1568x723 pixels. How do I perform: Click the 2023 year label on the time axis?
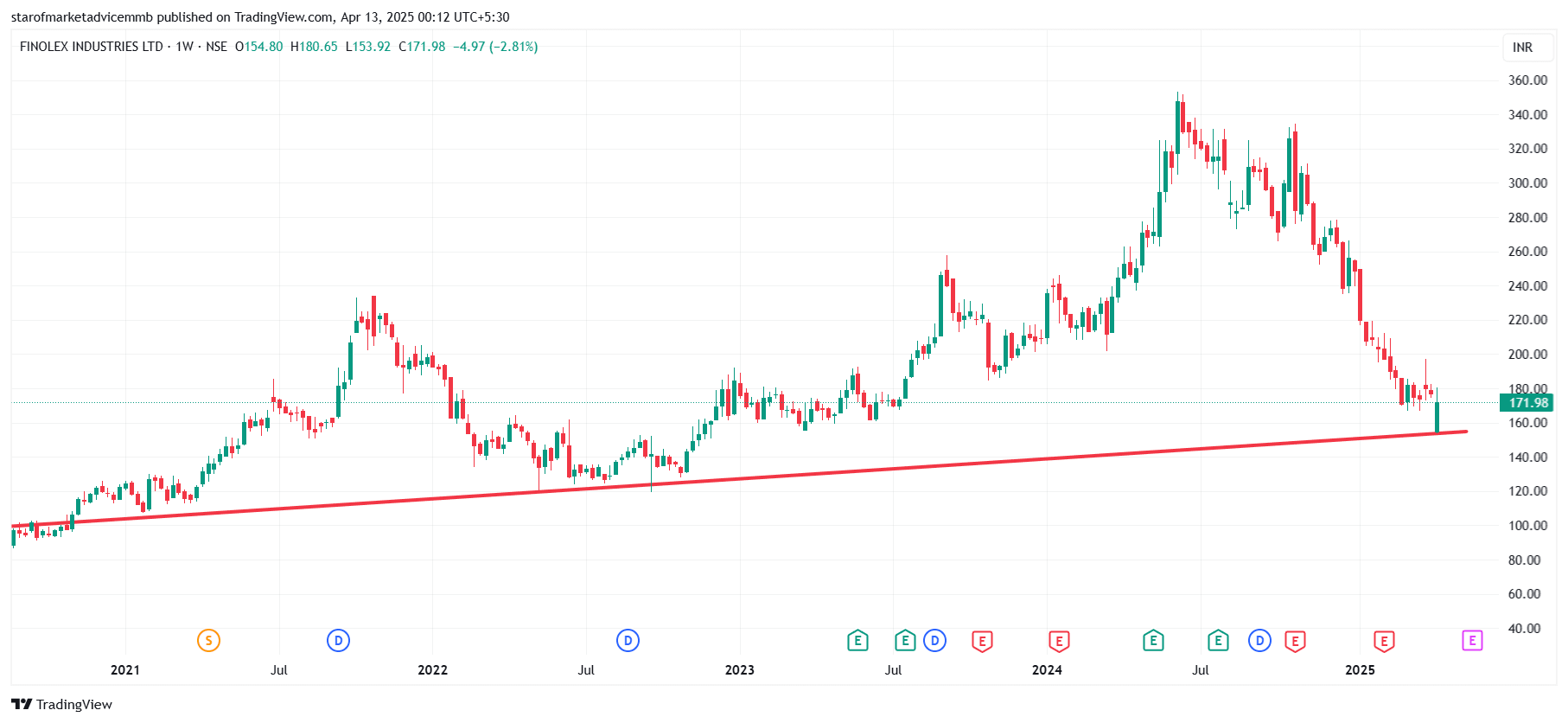click(740, 670)
